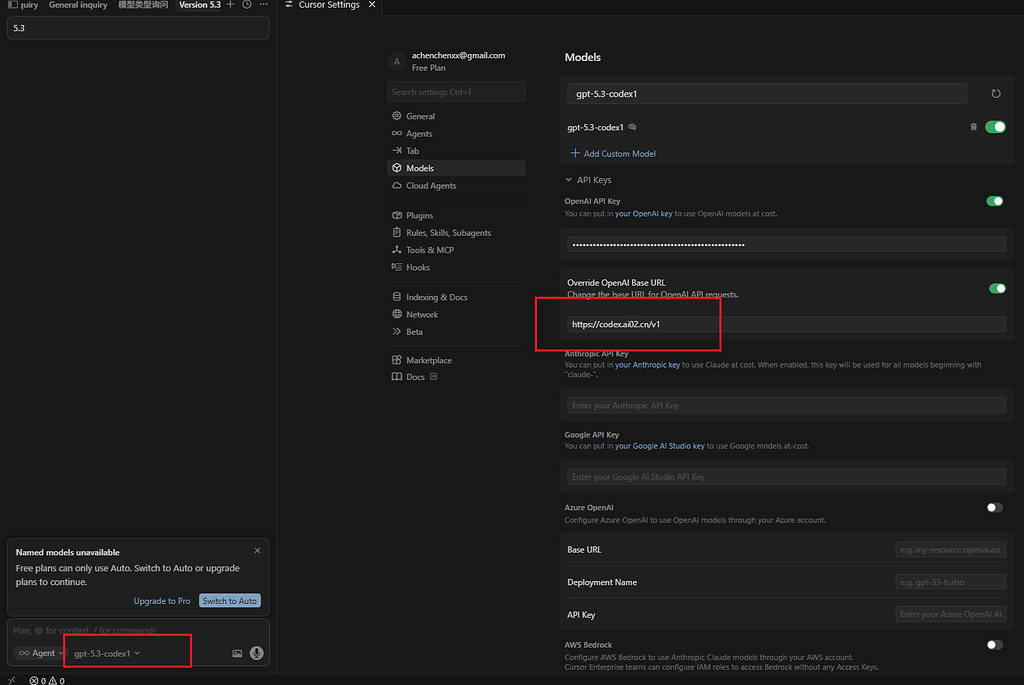This screenshot has height=685, width=1024.
Task: Dismiss the Named models unavailable notice
Action: [257, 550]
